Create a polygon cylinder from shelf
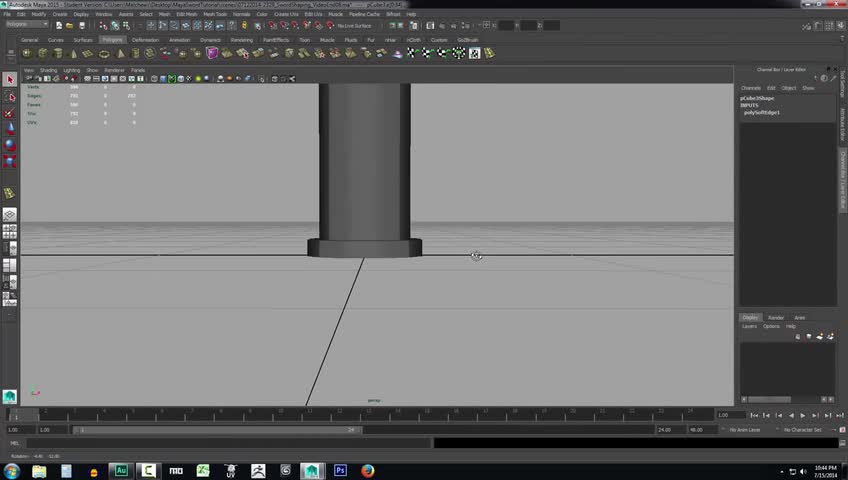Image resolution: width=848 pixels, height=480 pixels. coord(58,53)
